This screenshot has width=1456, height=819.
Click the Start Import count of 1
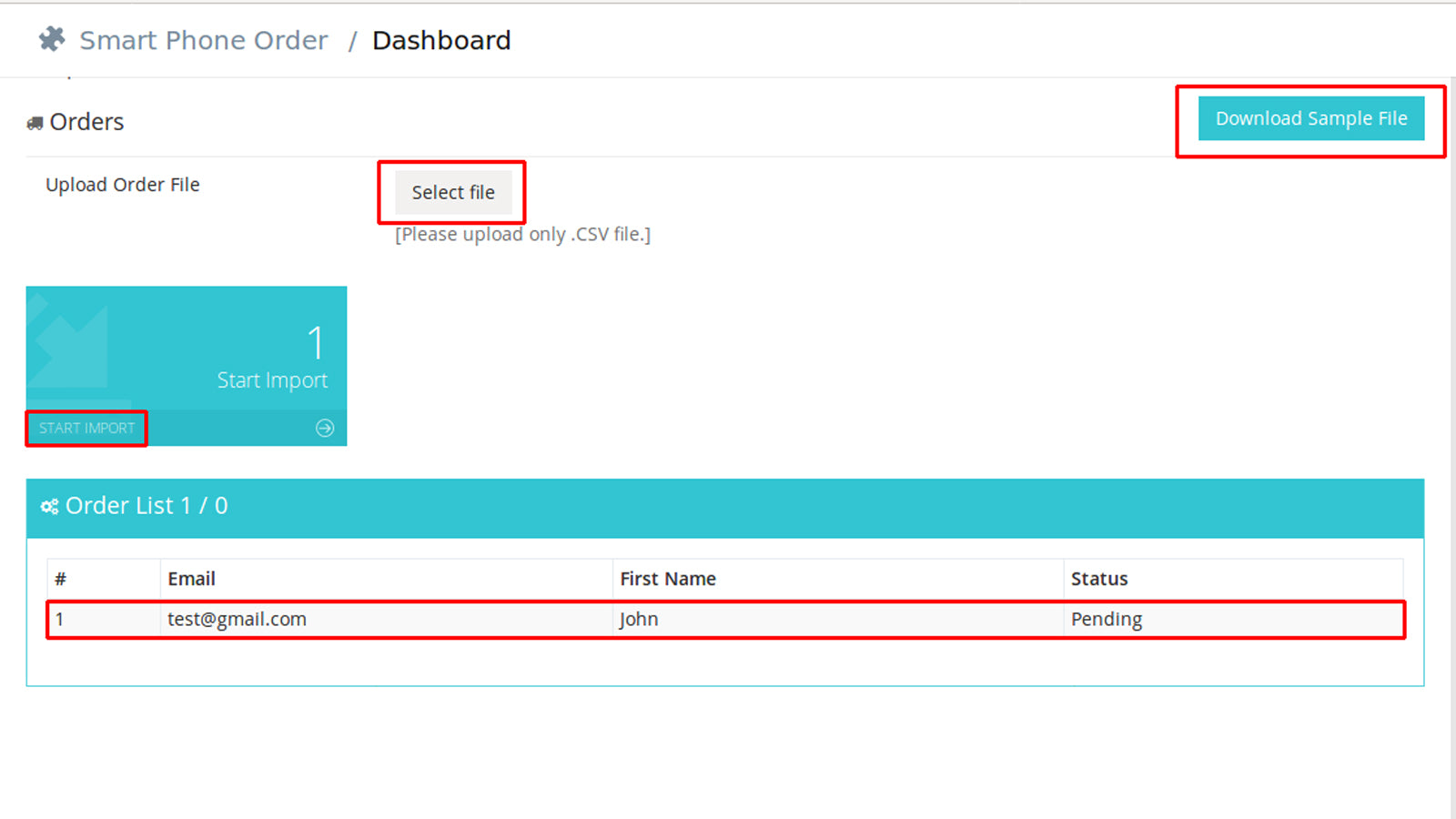click(x=316, y=343)
